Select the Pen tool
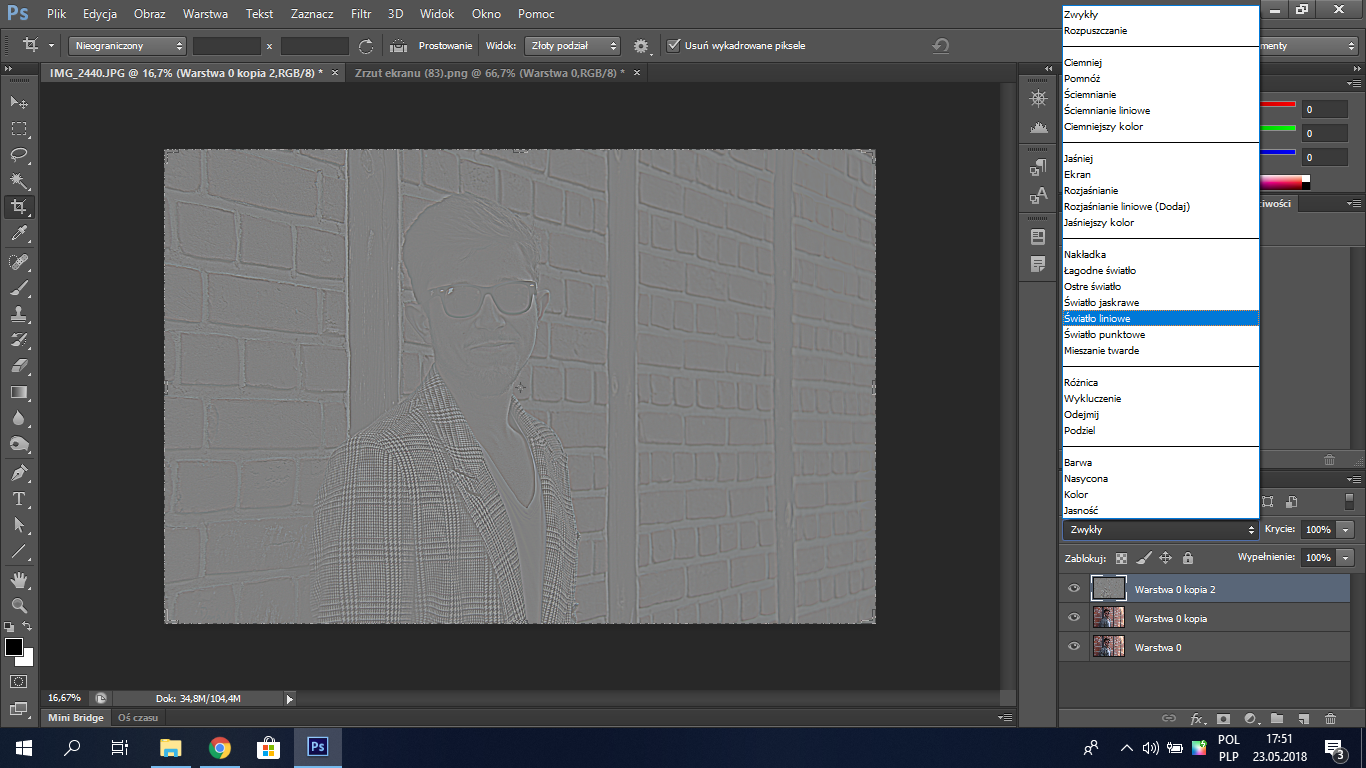The image size is (1366, 768). click(x=19, y=473)
